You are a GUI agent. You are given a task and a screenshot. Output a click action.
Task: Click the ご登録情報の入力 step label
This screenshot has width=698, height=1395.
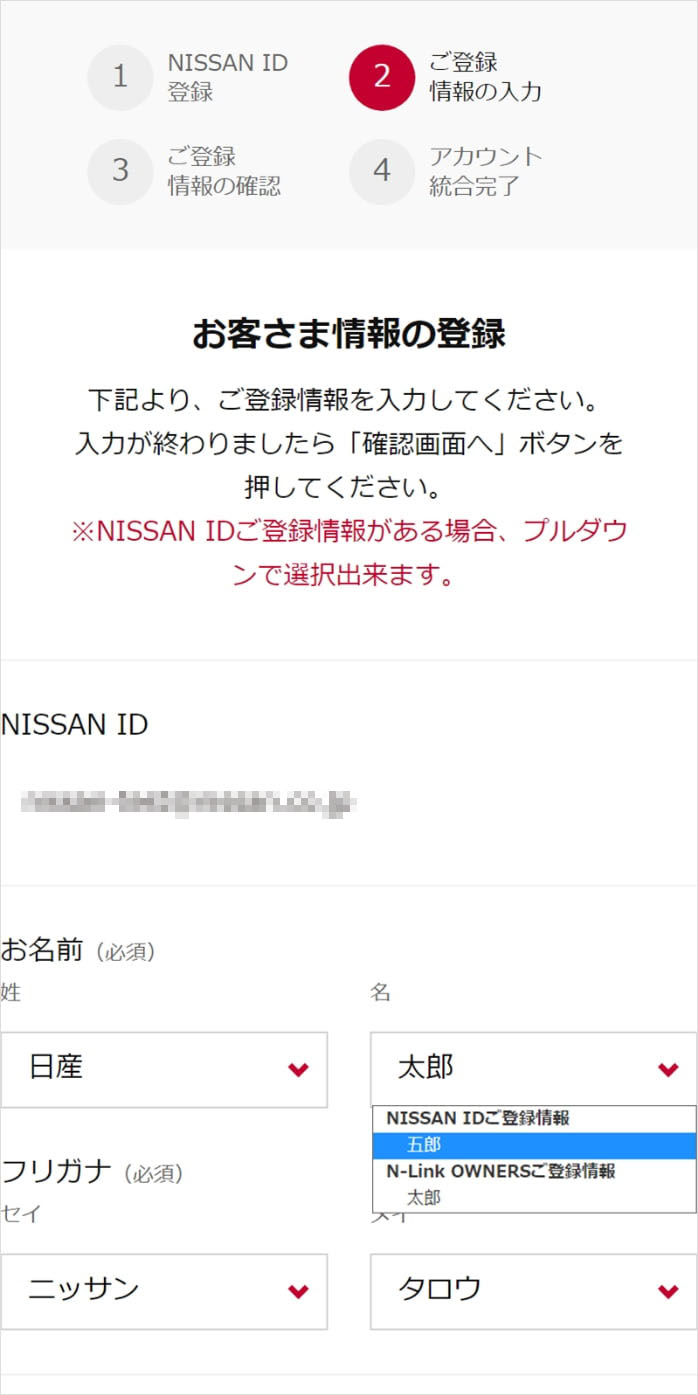485,77
